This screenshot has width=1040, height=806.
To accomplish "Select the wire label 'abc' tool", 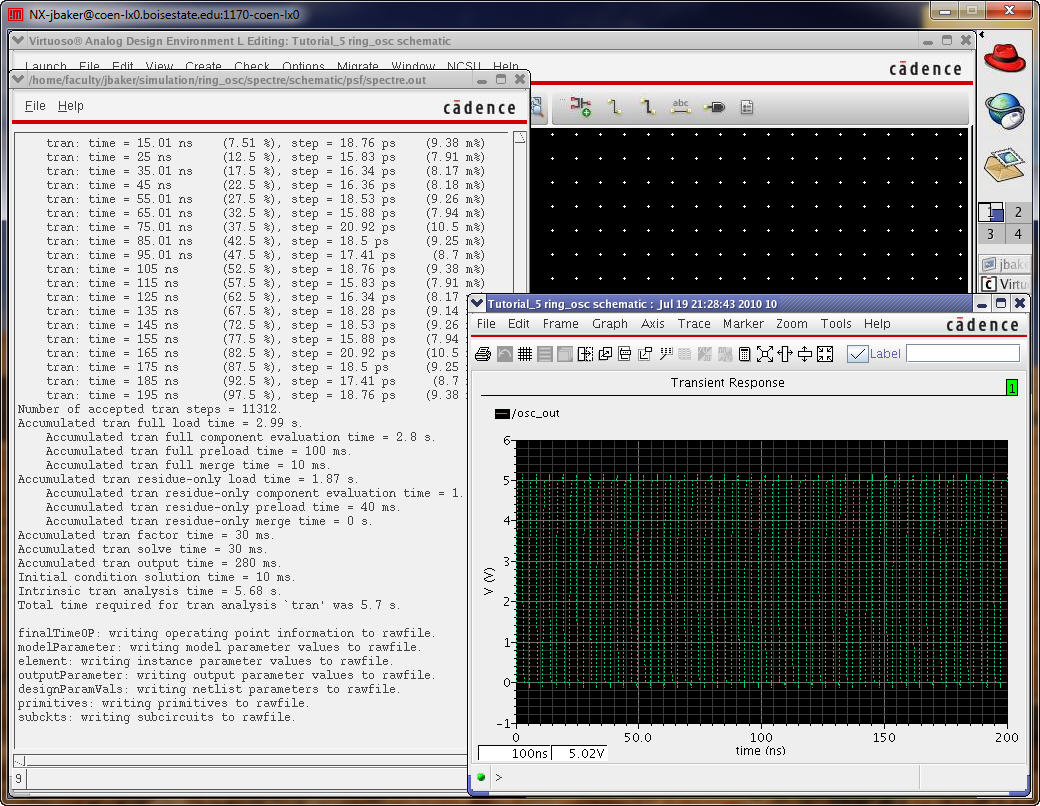I will click(x=681, y=107).
